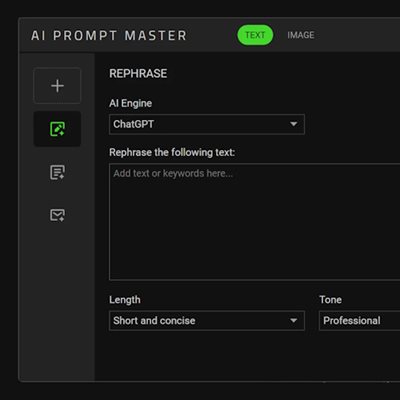Click the Length label
The image size is (400, 400).
[125, 300]
